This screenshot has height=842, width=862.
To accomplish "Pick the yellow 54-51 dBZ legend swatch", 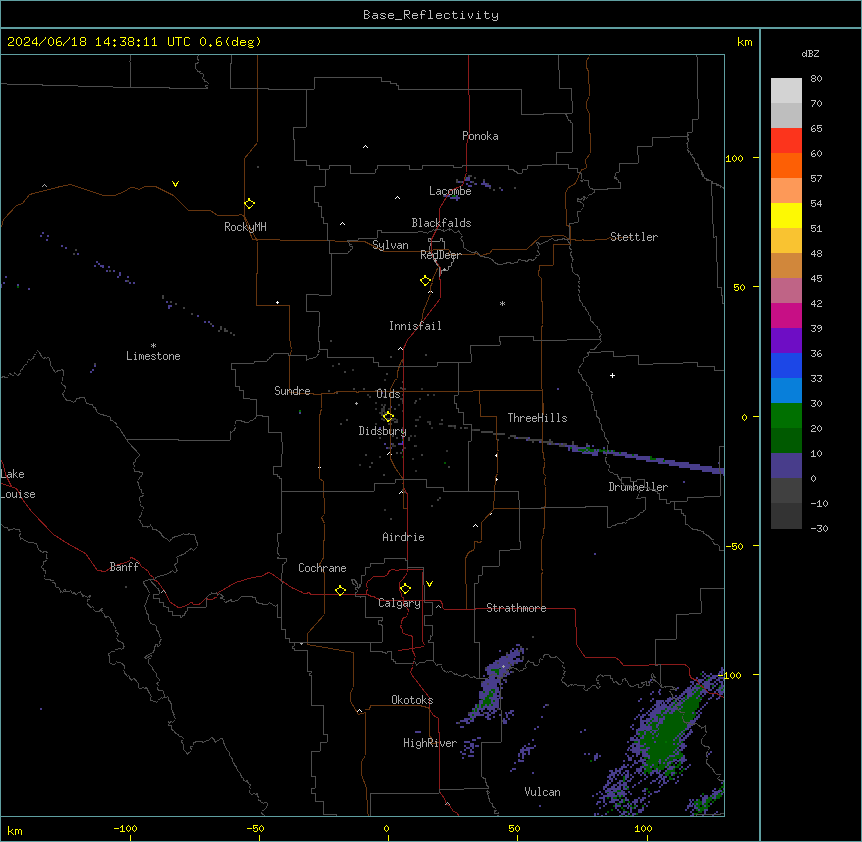I will (x=786, y=215).
